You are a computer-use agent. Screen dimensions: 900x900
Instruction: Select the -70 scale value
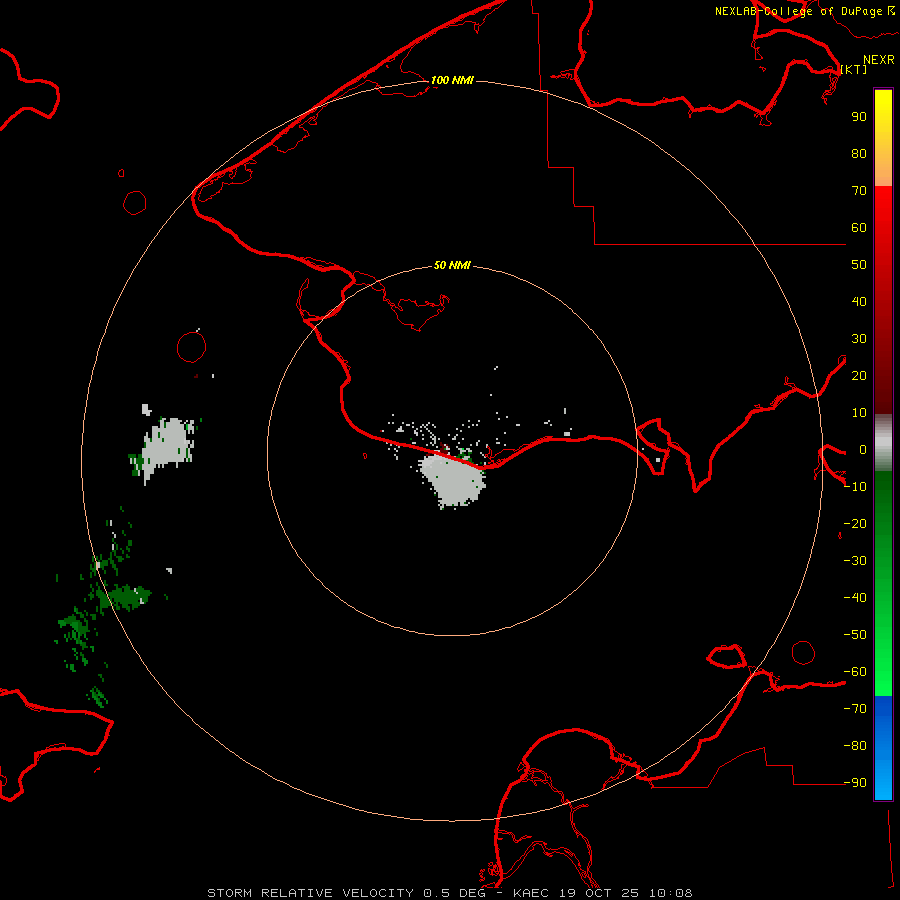(x=855, y=709)
